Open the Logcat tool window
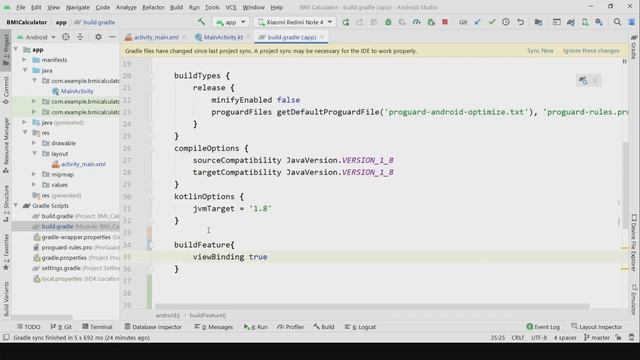This screenshot has height=360, width=640. pyautogui.click(x=360, y=327)
